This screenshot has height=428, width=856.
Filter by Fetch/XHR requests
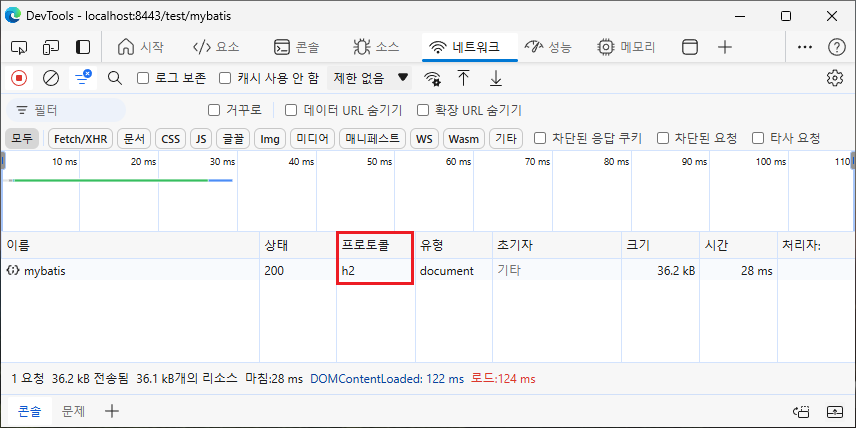tap(81, 139)
